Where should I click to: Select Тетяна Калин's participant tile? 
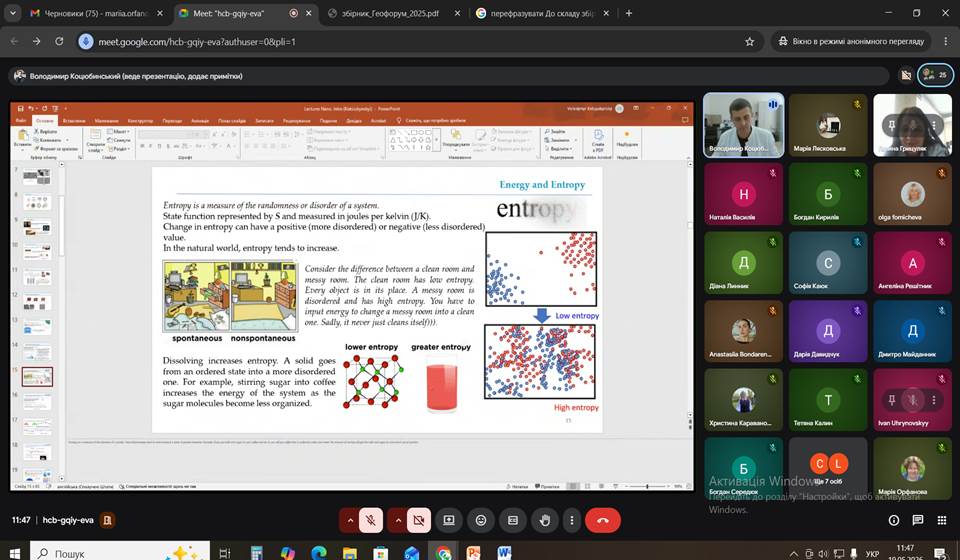pos(828,400)
